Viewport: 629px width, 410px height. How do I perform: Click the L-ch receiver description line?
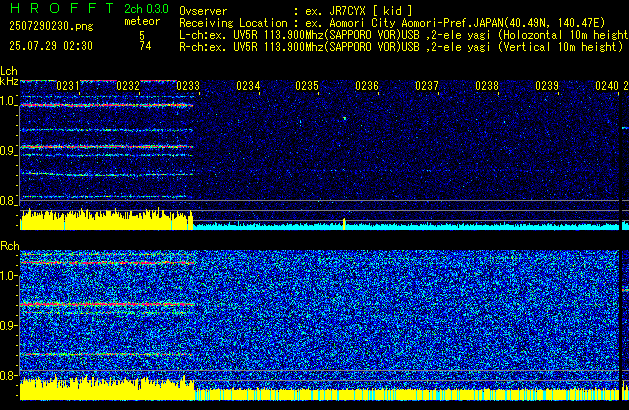click(x=404, y=35)
